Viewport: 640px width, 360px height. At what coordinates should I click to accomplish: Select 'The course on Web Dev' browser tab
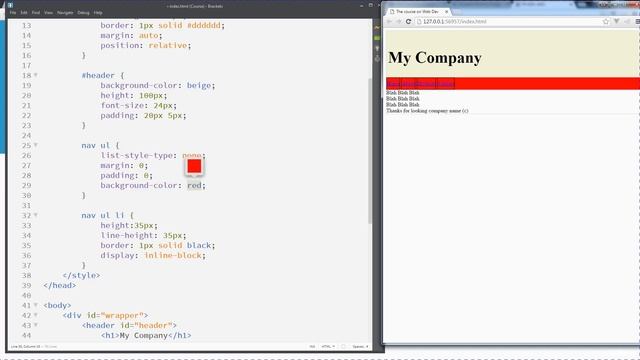(417, 12)
